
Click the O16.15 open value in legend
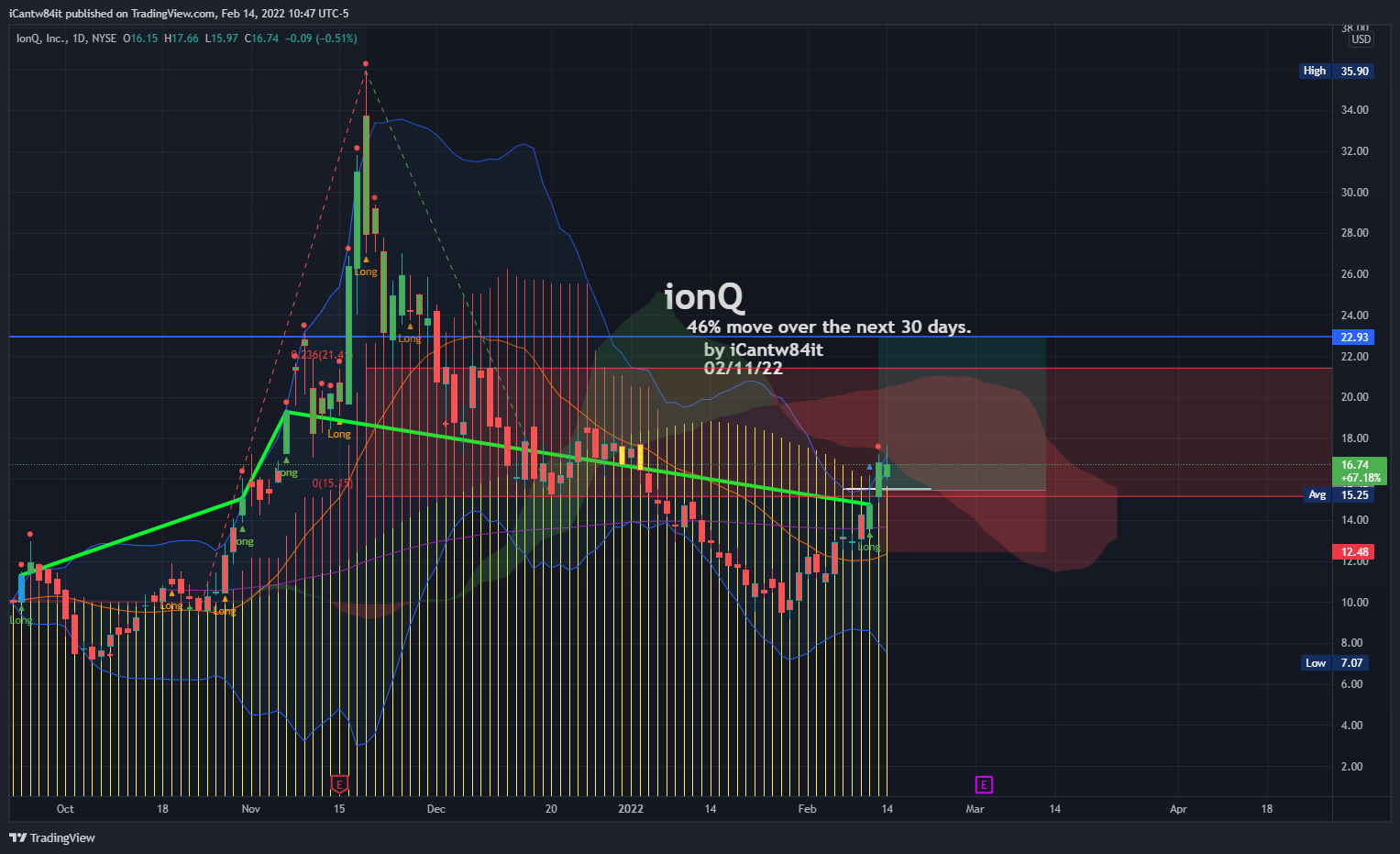tap(141, 39)
